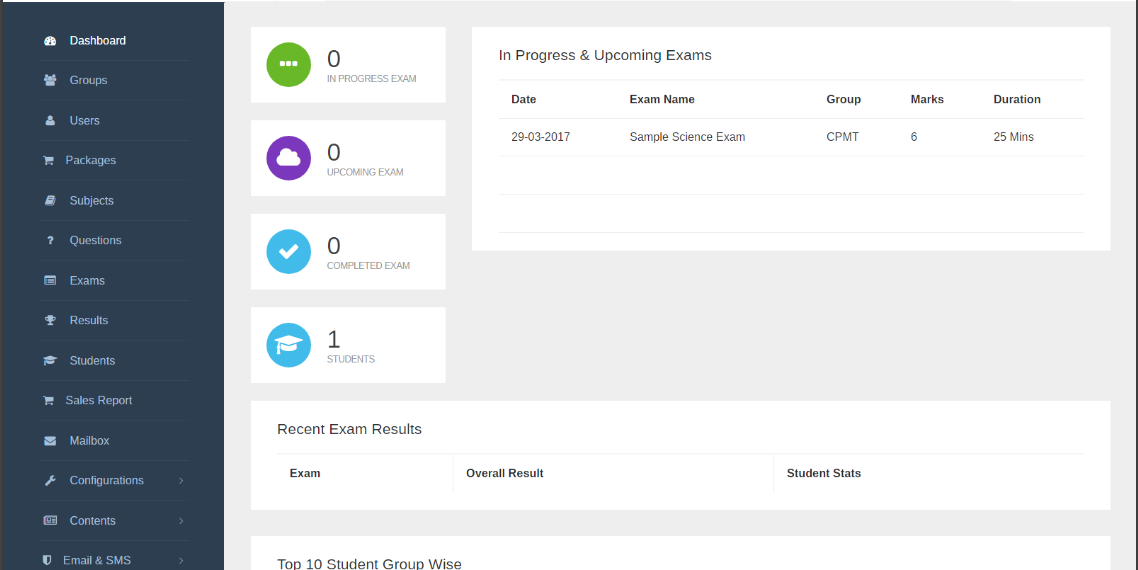Click the Subjects book icon

pyautogui.click(x=50, y=200)
